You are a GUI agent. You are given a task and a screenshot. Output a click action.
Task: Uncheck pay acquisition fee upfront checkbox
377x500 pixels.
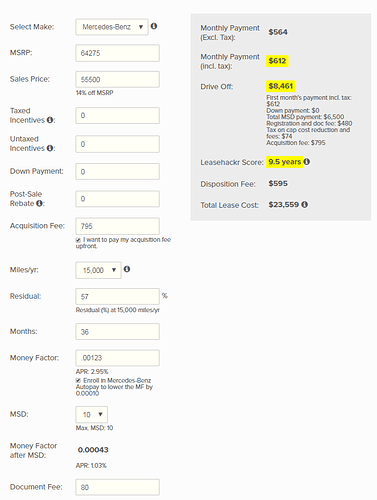pos(78,240)
